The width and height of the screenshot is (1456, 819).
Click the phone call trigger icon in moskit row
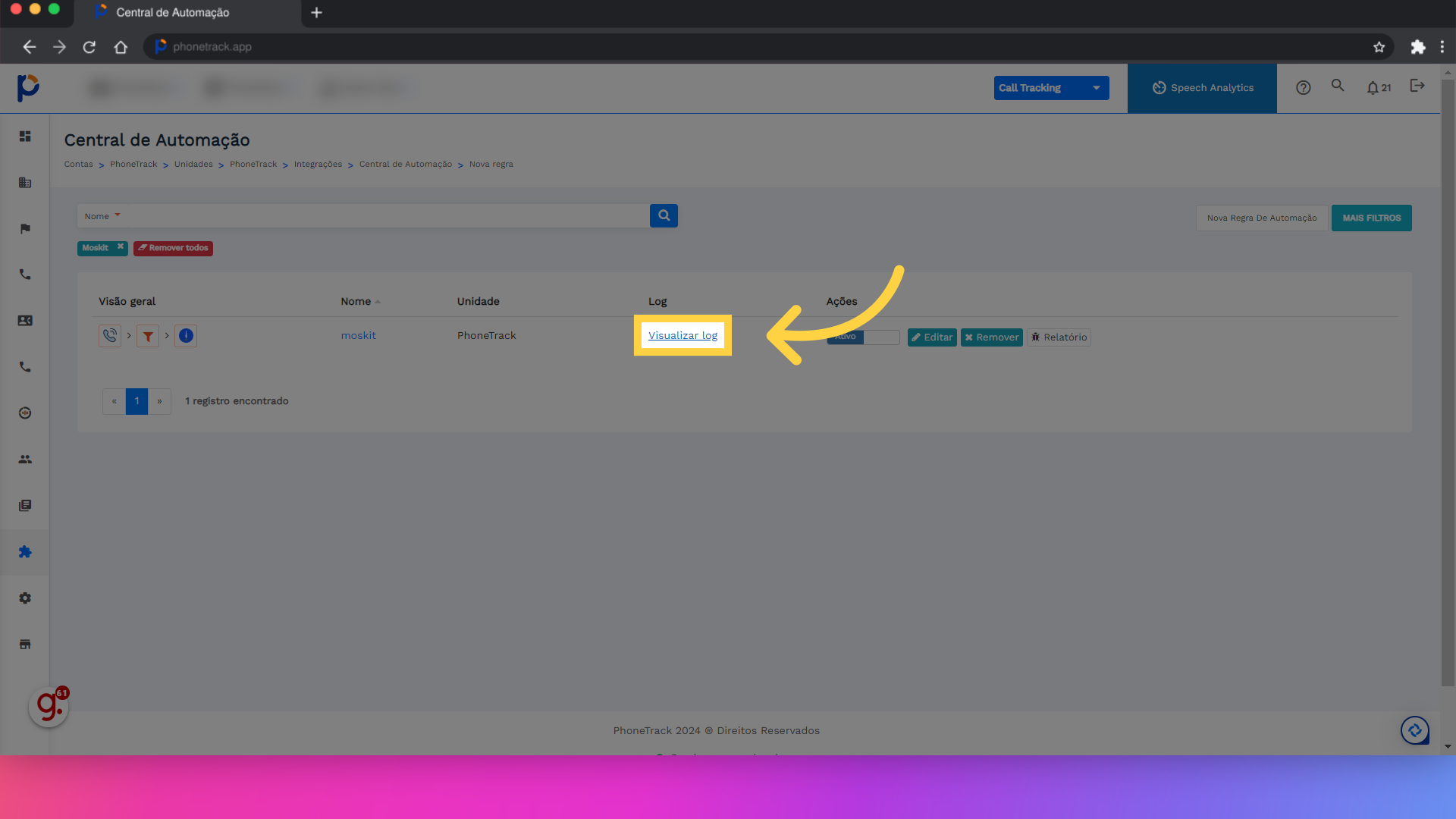(x=110, y=336)
